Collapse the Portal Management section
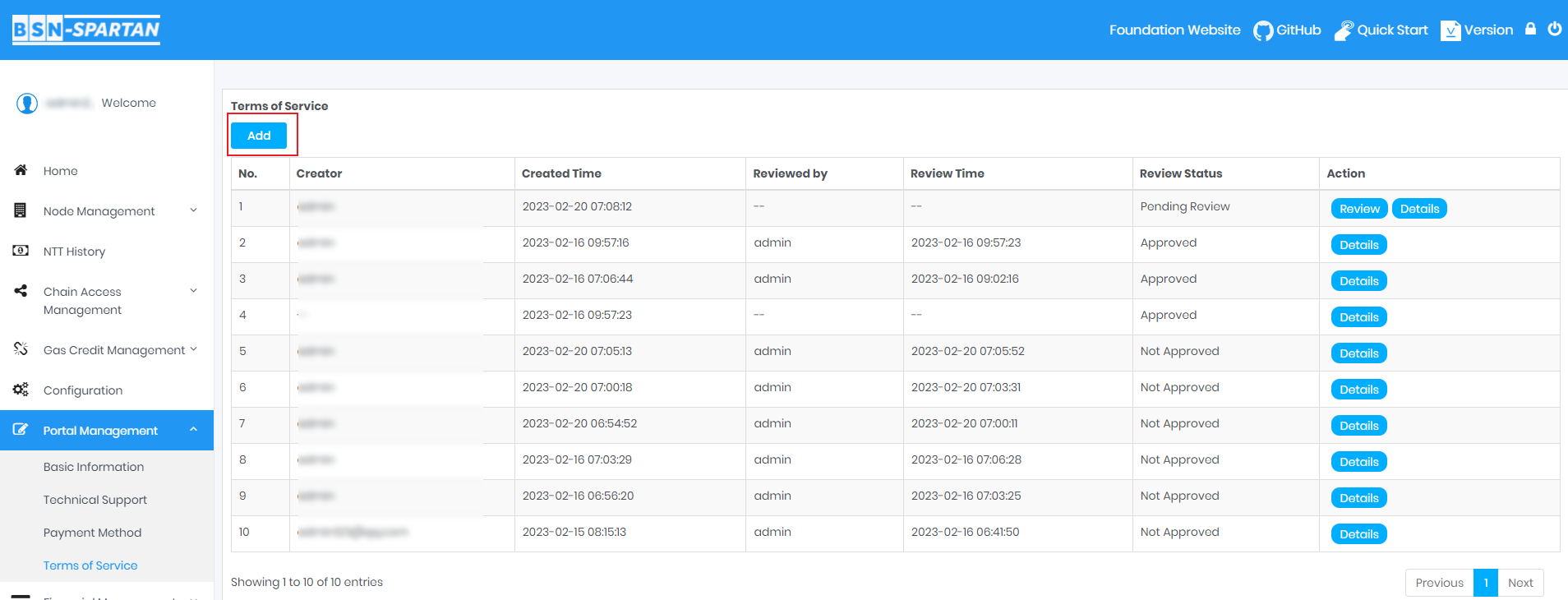Viewport: 1568px width, 600px height. click(194, 430)
